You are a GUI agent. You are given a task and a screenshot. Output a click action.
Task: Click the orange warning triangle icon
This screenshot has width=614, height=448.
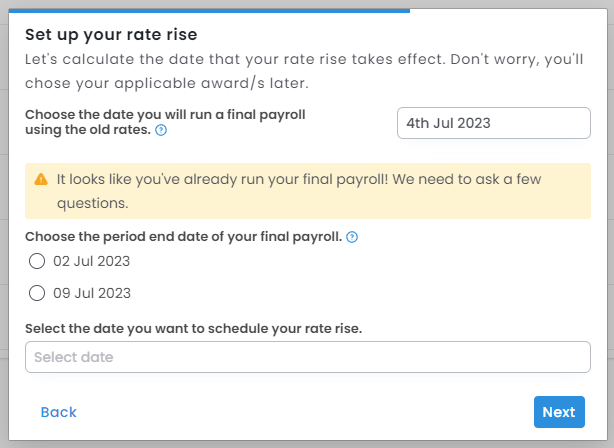tap(41, 179)
